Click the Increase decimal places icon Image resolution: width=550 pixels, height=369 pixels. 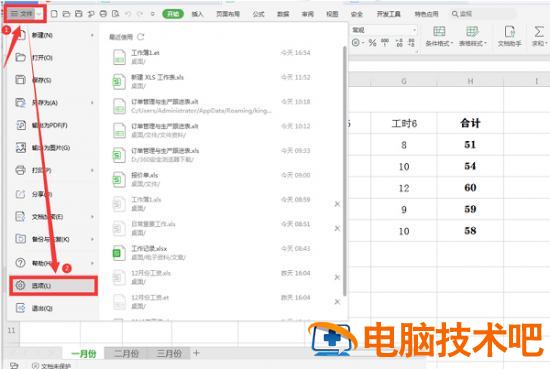tap(399, 43)
